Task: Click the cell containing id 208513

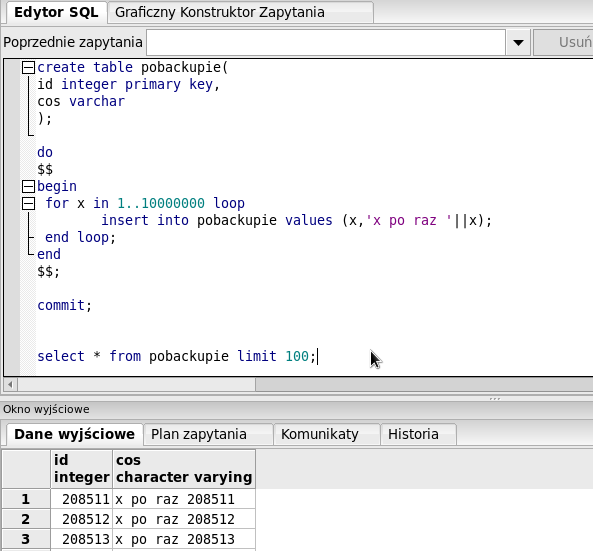Action: coord(81,539)
